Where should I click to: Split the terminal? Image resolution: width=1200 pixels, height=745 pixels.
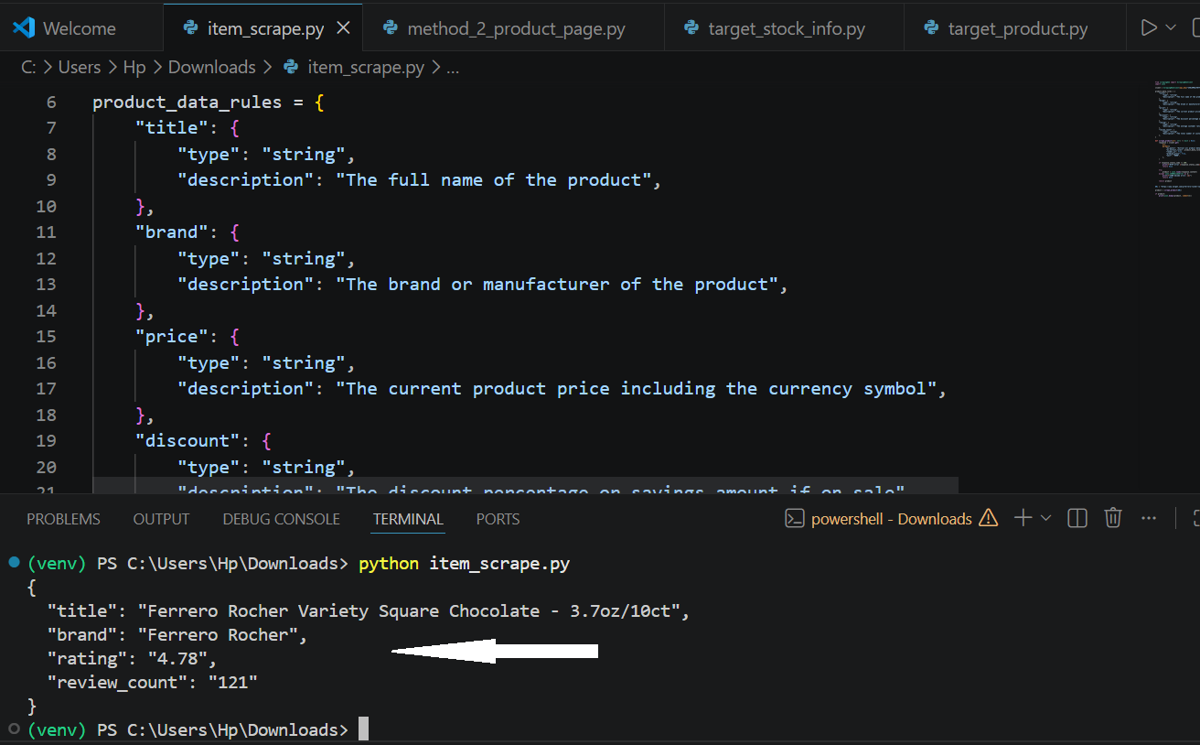click(1077, 518)
